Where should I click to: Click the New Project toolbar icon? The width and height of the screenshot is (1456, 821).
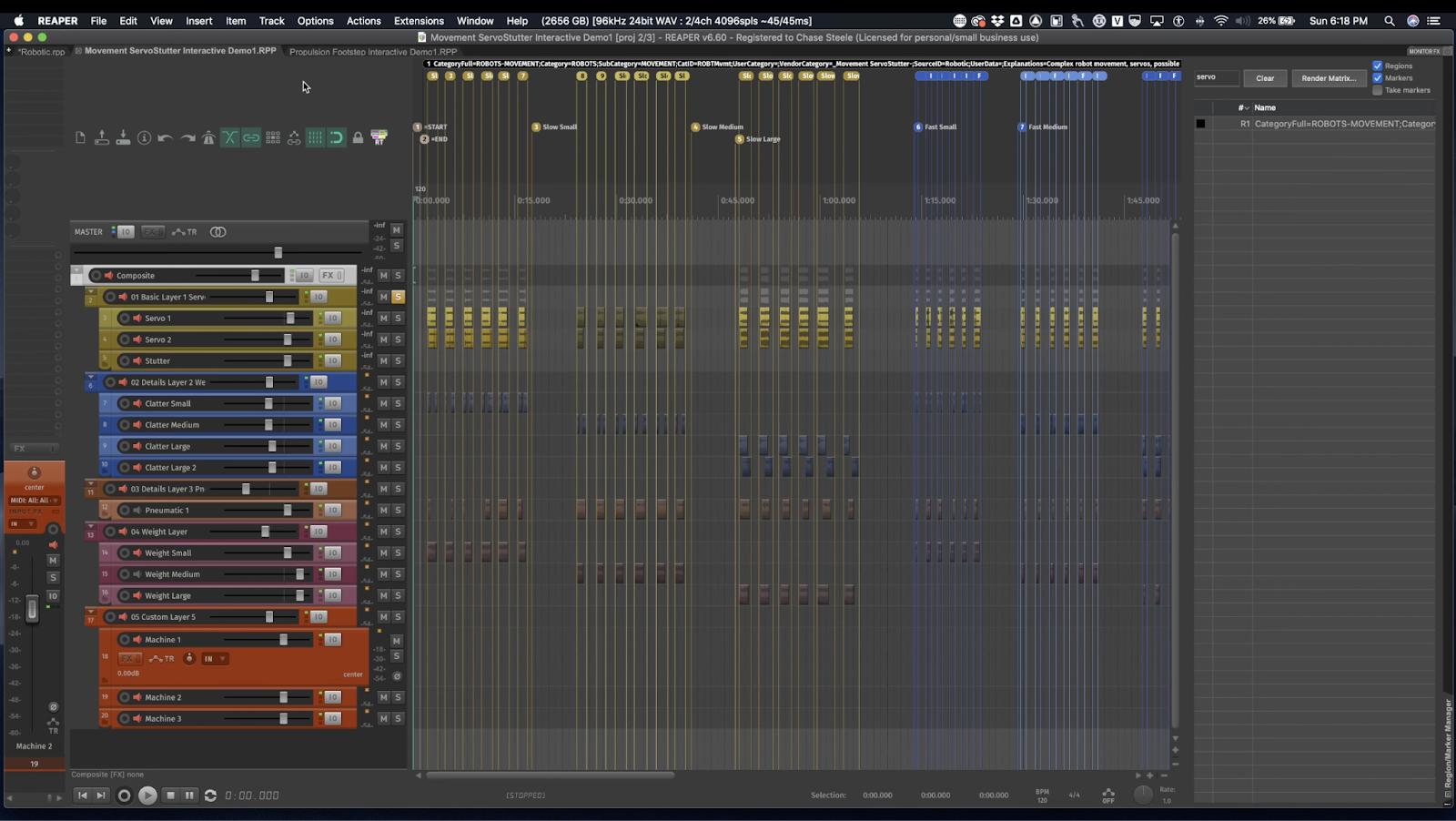80,137
